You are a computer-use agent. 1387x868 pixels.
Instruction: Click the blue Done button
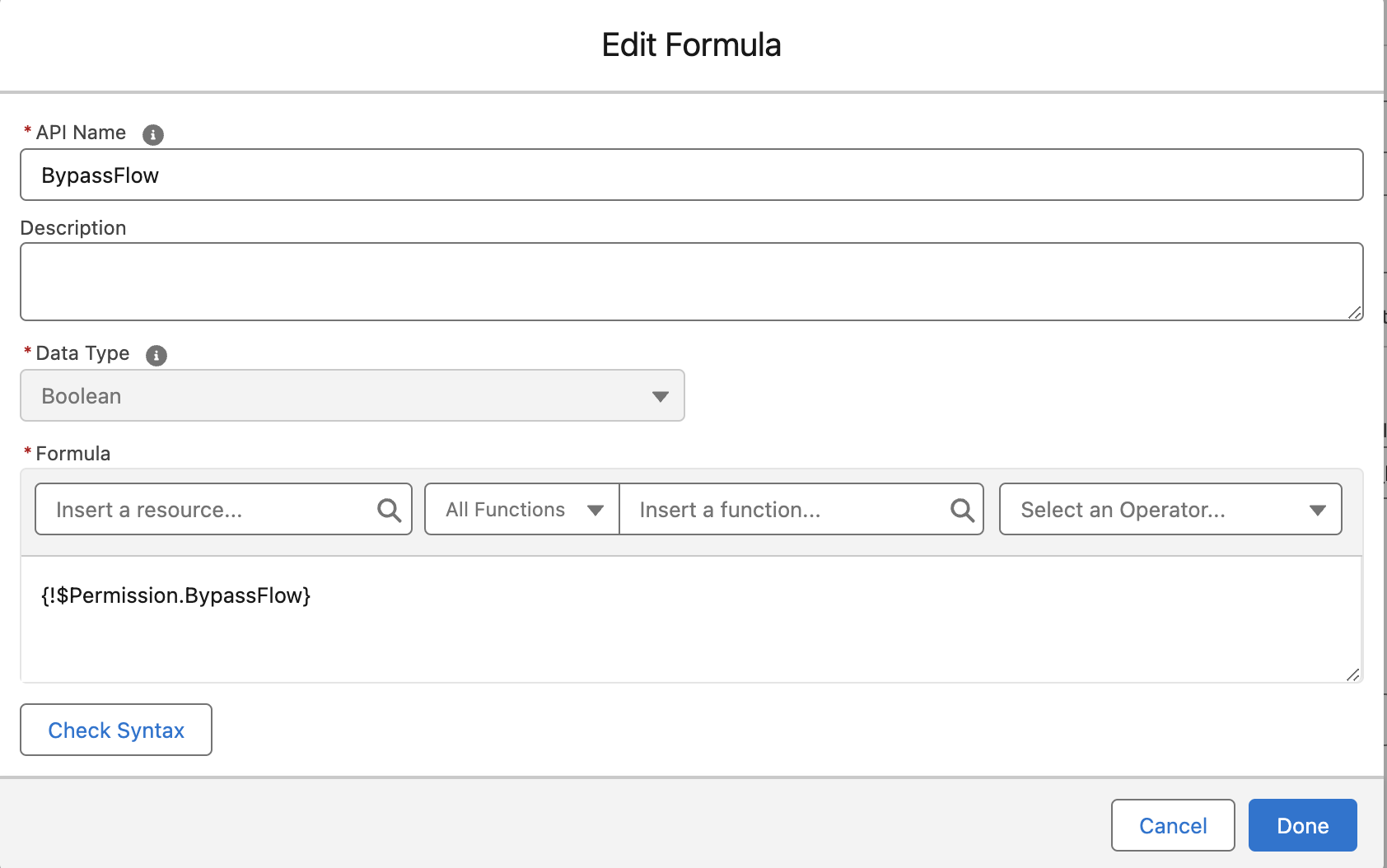tap(1302, 825)
